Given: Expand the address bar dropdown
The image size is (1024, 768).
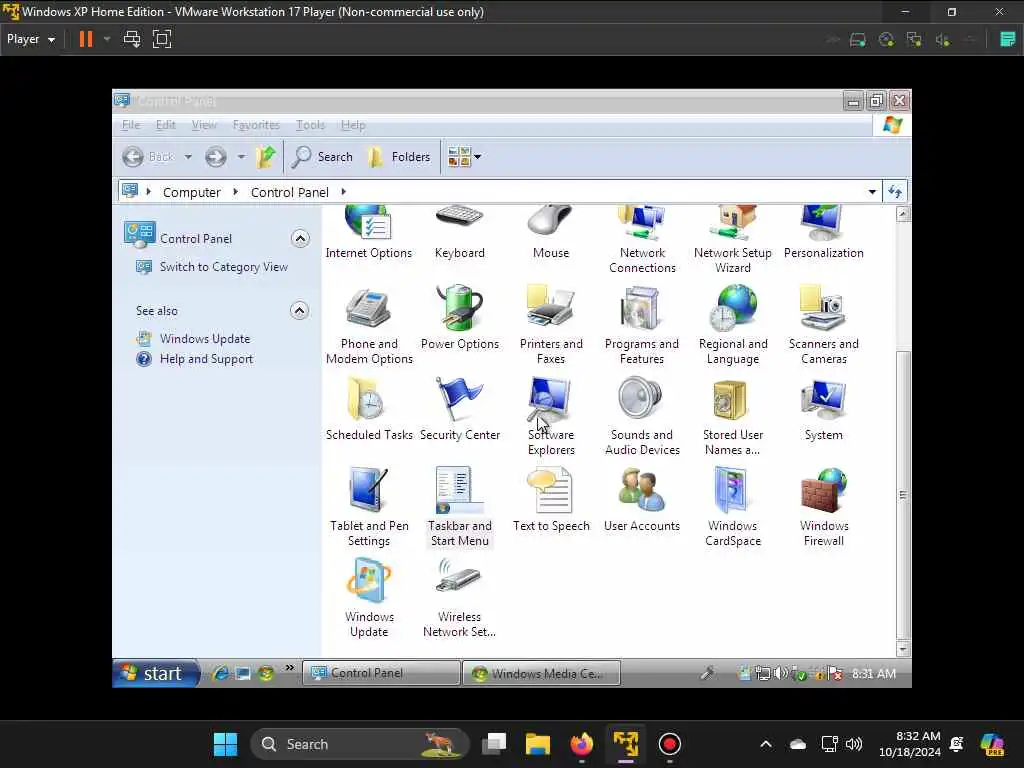Looking at the screenshot, I should 872,192.
